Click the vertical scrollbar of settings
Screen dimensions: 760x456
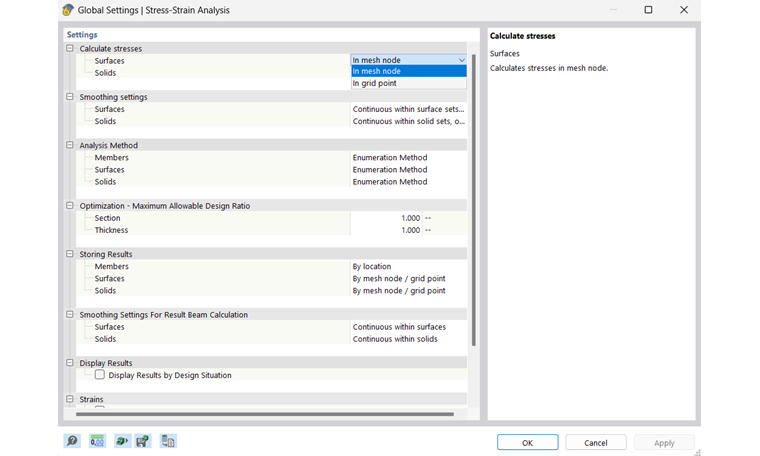point(473,200)
